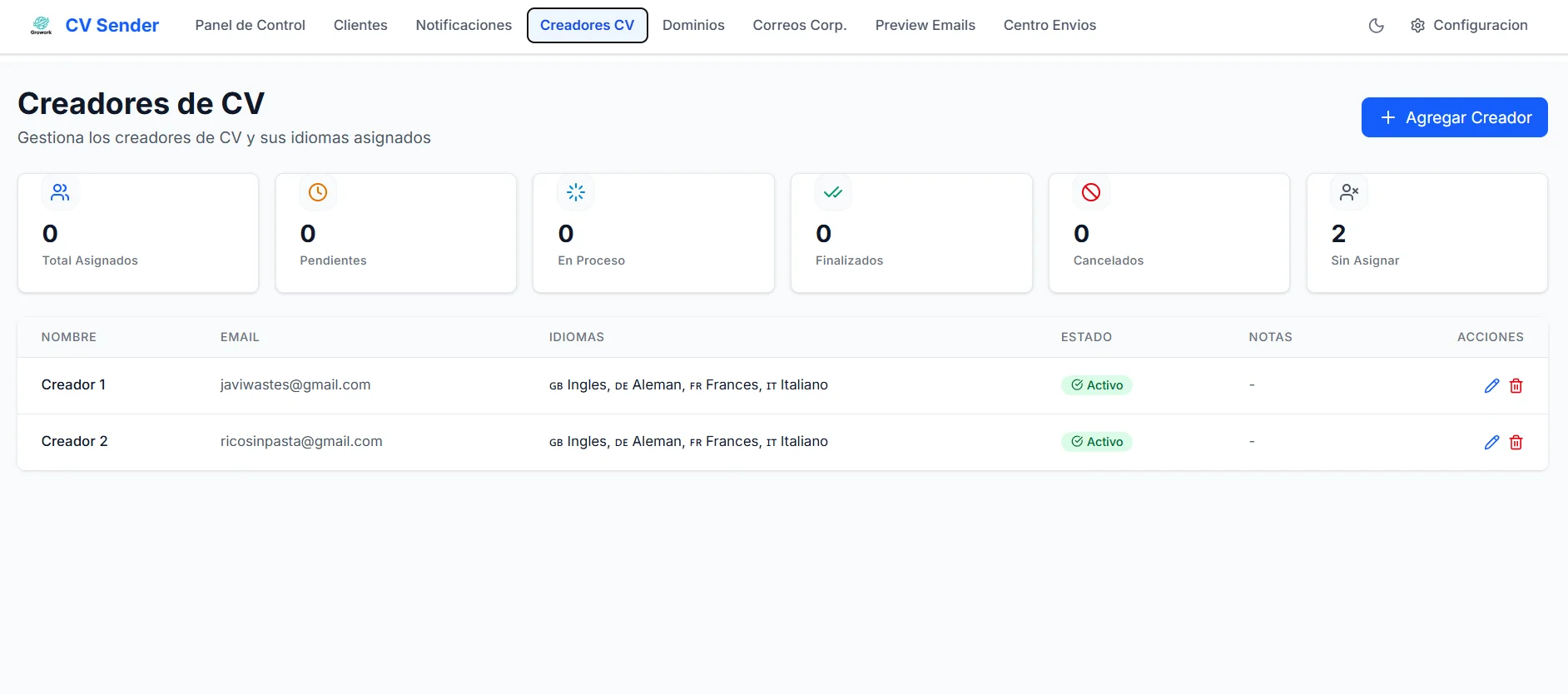Select the Pendientes label
The width and height of the screenshot is (1568, 694).
click(333, 260)
